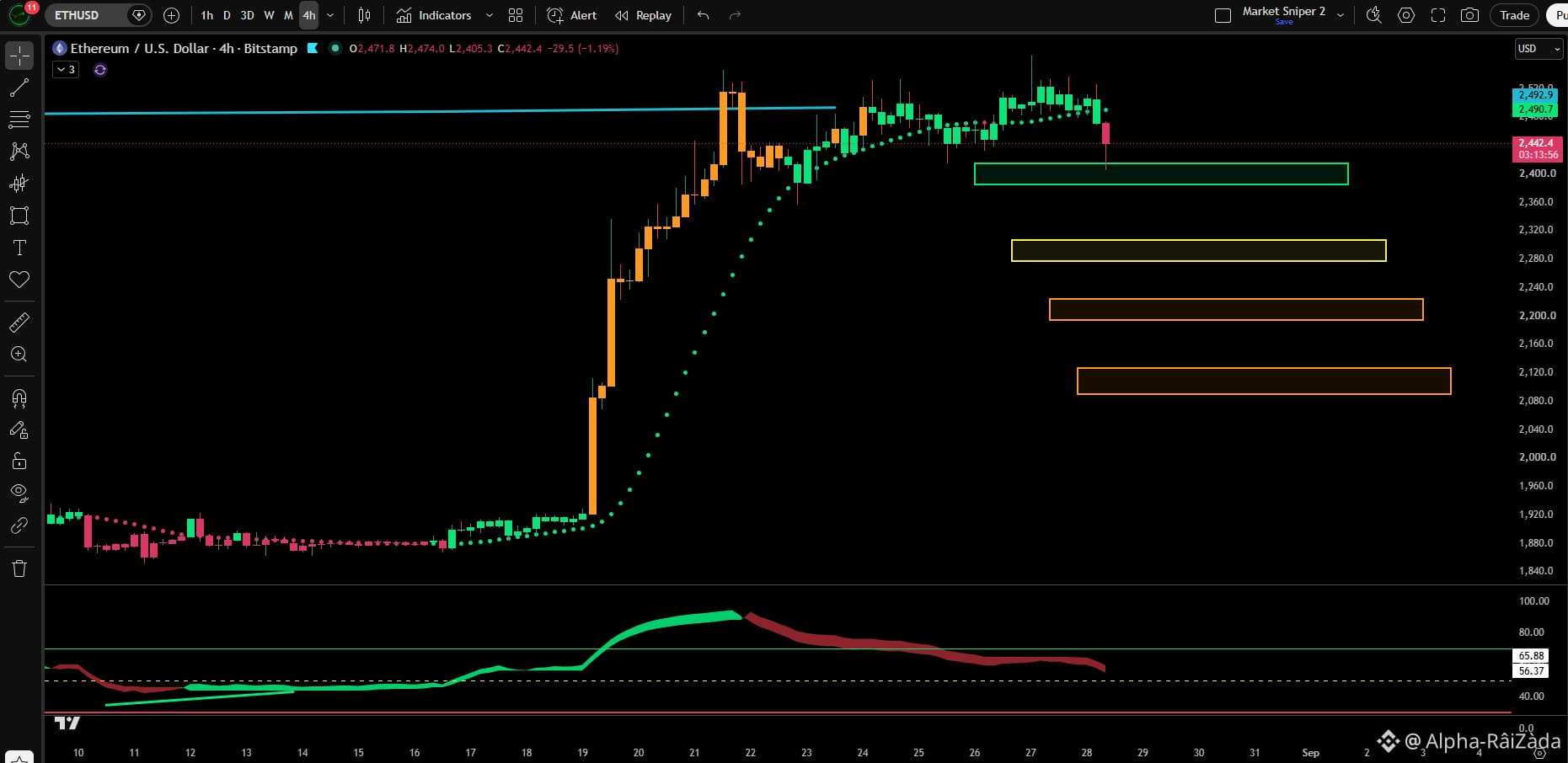Toggle magnet mode
The image size is (1568, 763).
(x=19, y=398)
